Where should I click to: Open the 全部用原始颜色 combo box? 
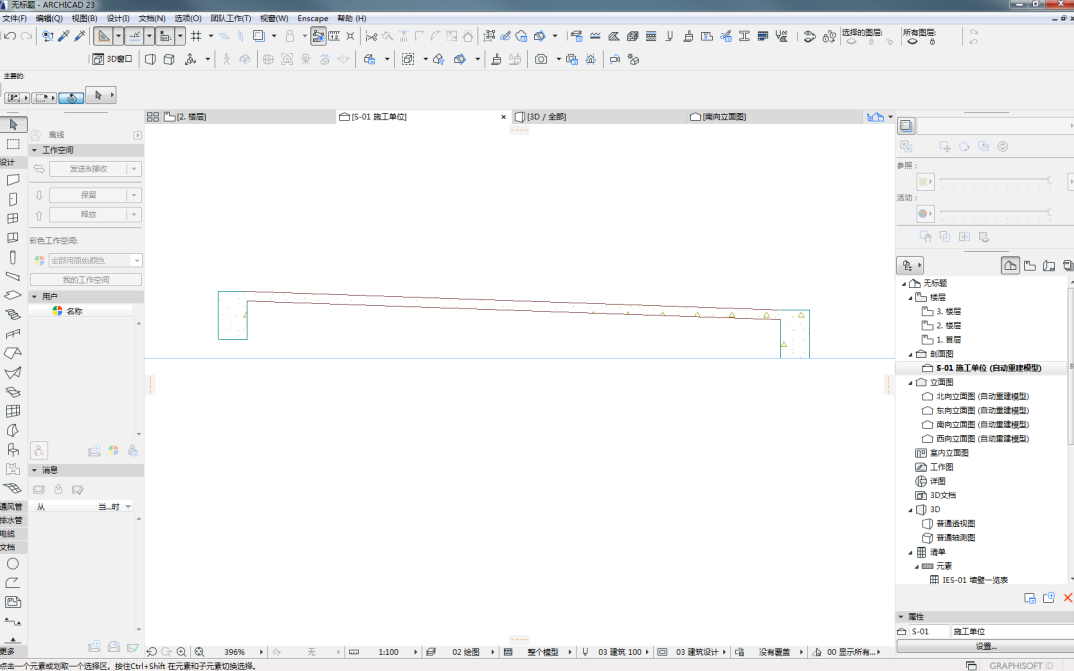pyautogui.click(x=95, y=260)
